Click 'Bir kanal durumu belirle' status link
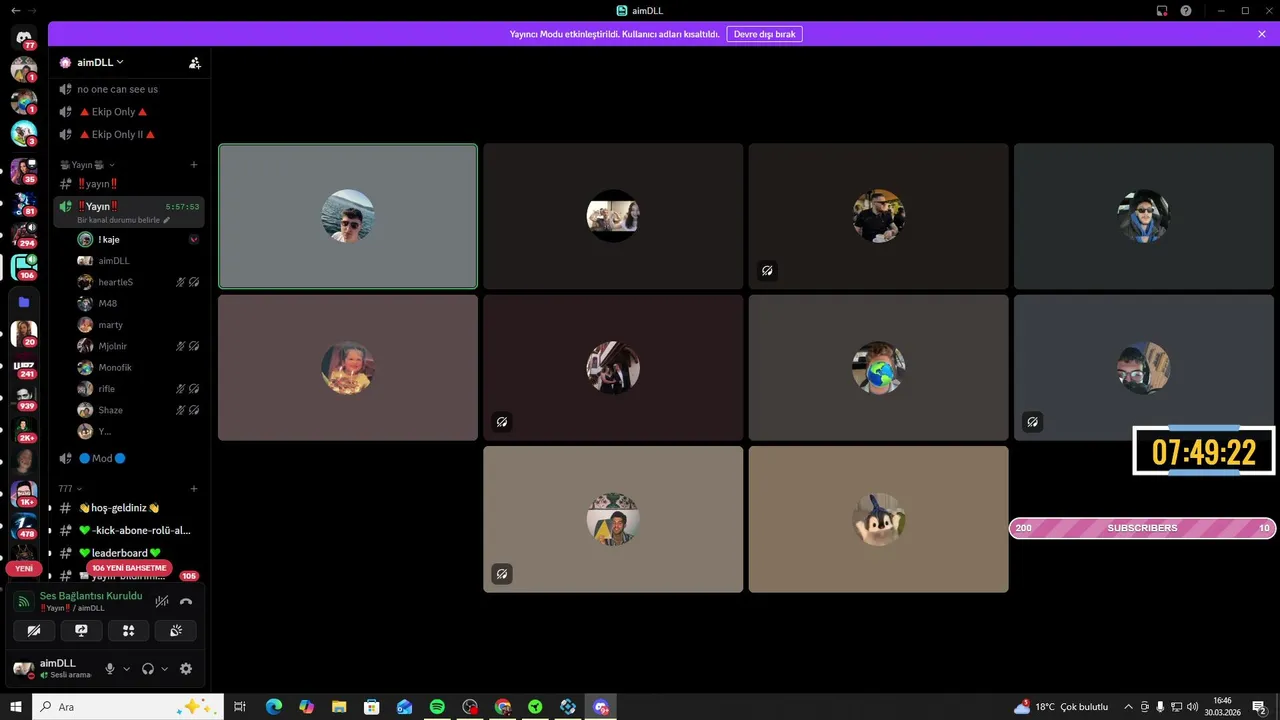This screenshot has width=1280, height=720. (123, 220)
